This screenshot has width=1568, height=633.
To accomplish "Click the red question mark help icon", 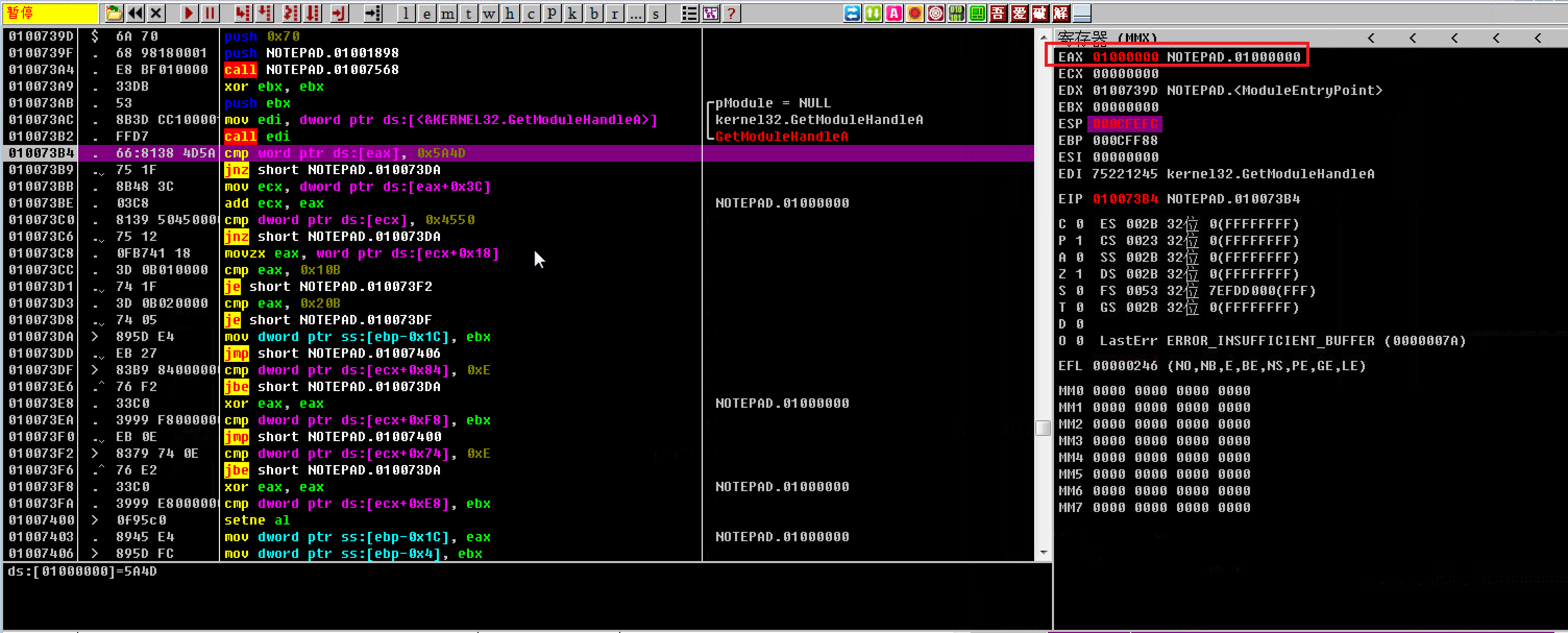I will click(x=732, y=14).
